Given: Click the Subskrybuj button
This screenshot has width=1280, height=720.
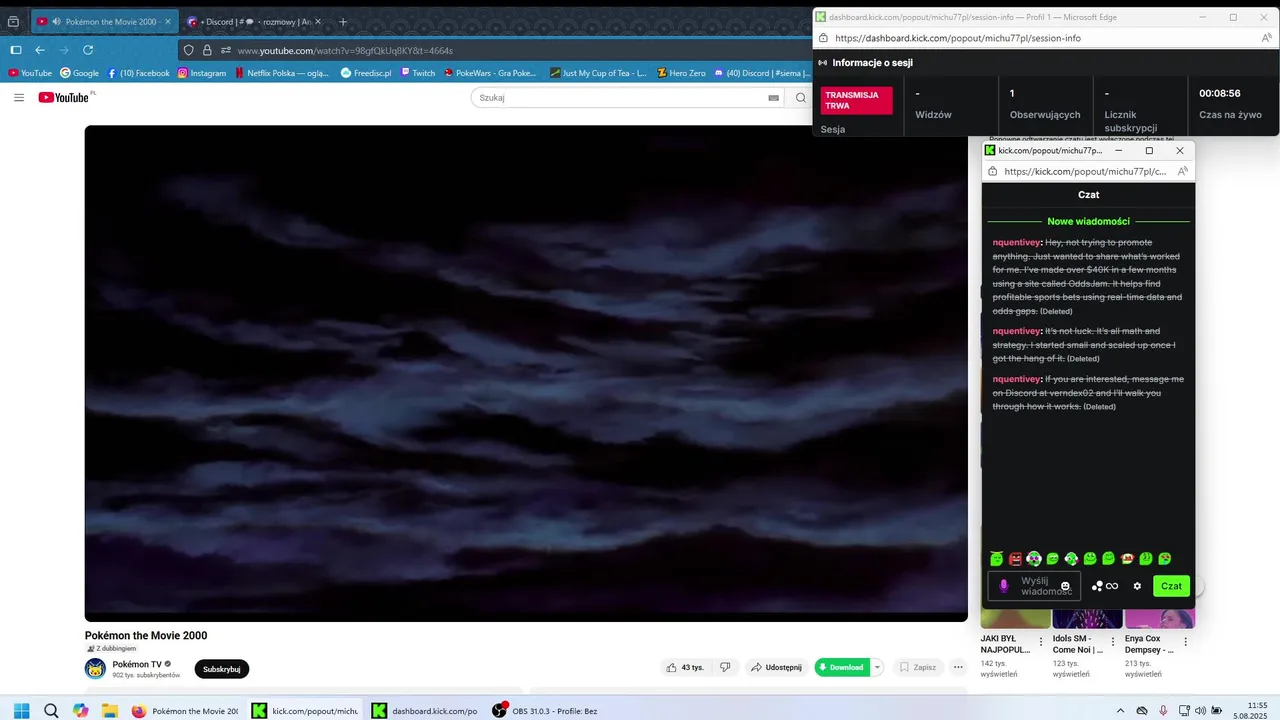Looking at the screenshot, I should point(221,669).
